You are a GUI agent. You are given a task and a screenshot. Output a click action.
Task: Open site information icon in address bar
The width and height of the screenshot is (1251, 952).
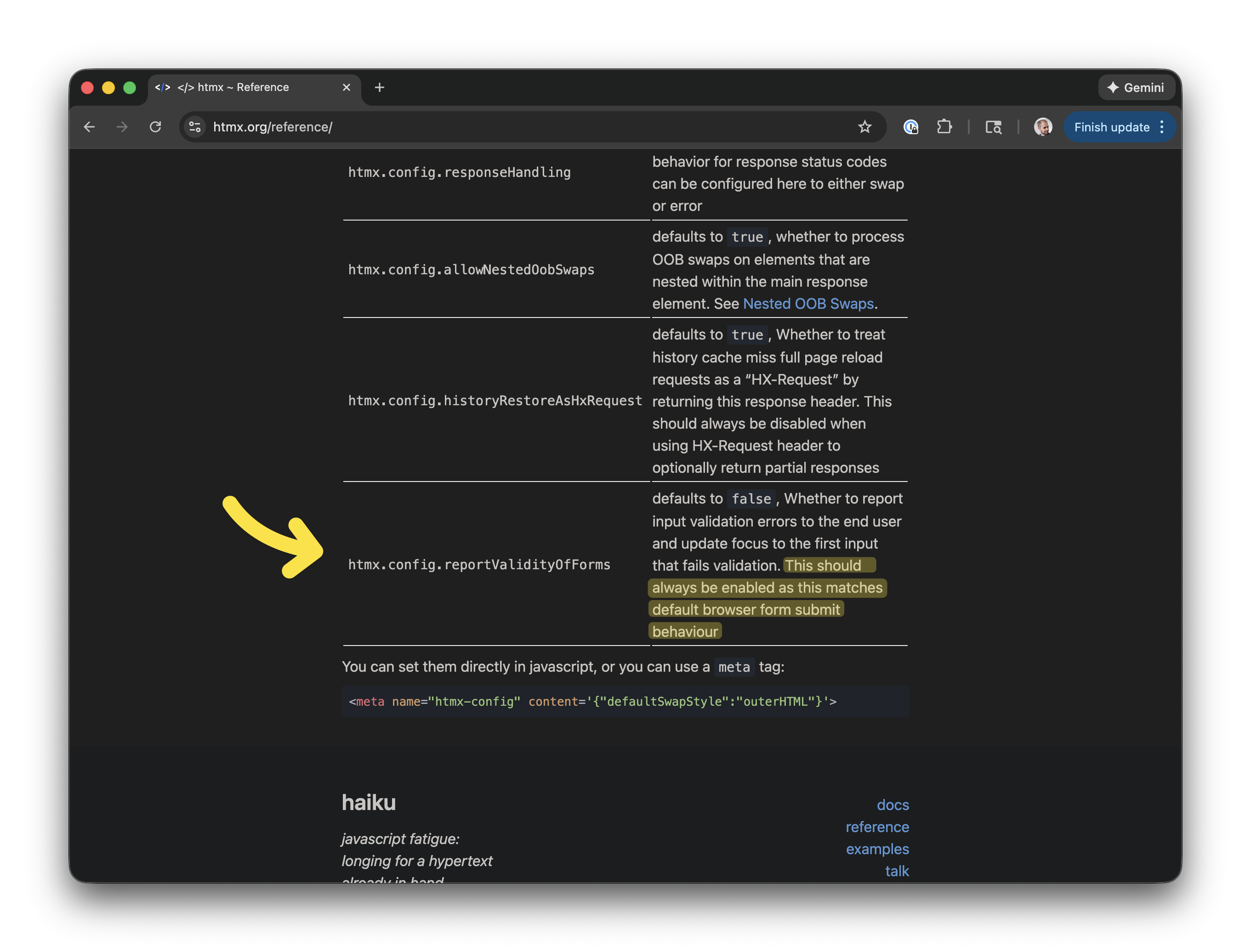195,127
